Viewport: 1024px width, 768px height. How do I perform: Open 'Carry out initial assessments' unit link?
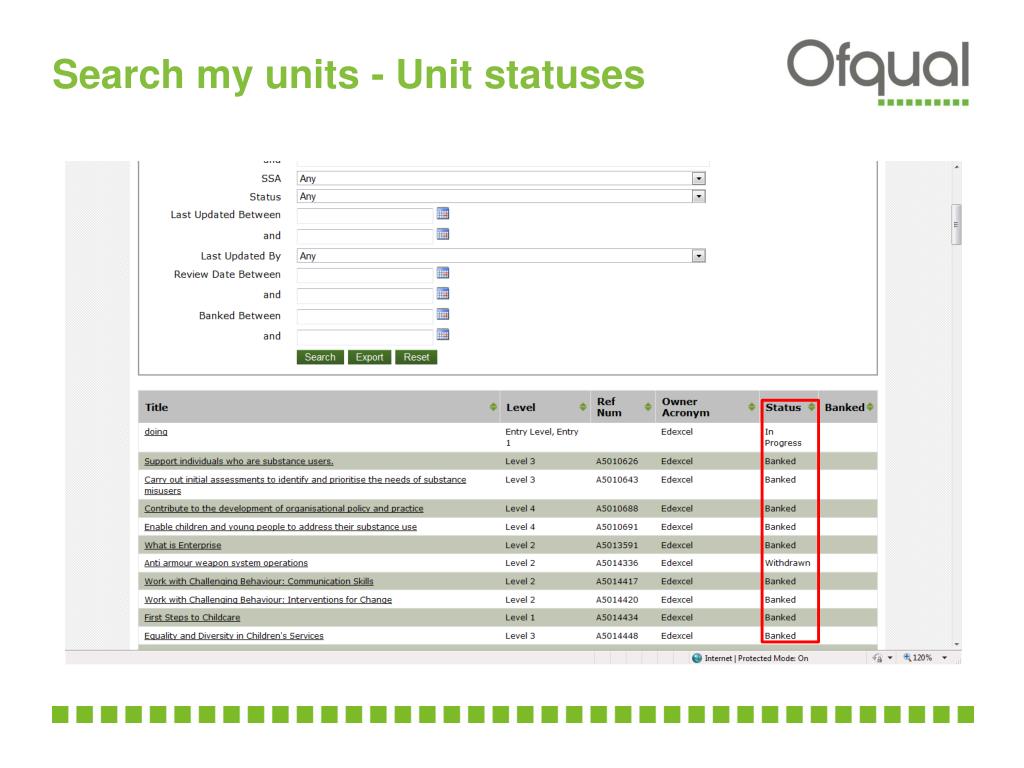click(x=305, y=485)
